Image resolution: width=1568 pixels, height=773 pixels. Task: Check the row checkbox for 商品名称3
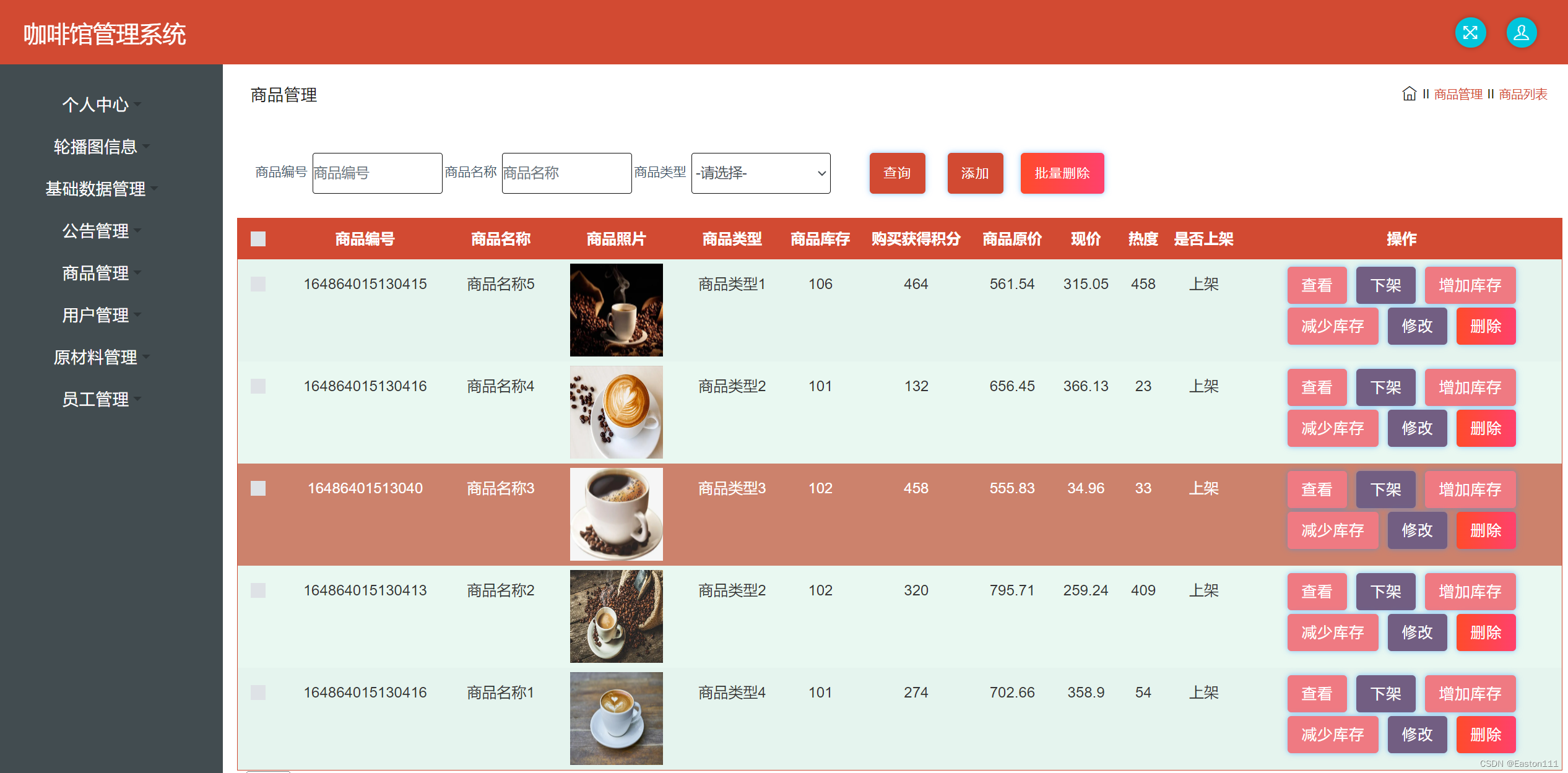point(258,488)
